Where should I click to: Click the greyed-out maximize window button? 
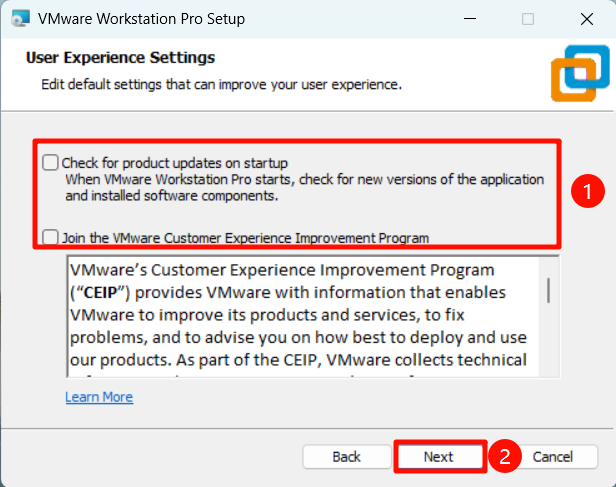(528, 19)
